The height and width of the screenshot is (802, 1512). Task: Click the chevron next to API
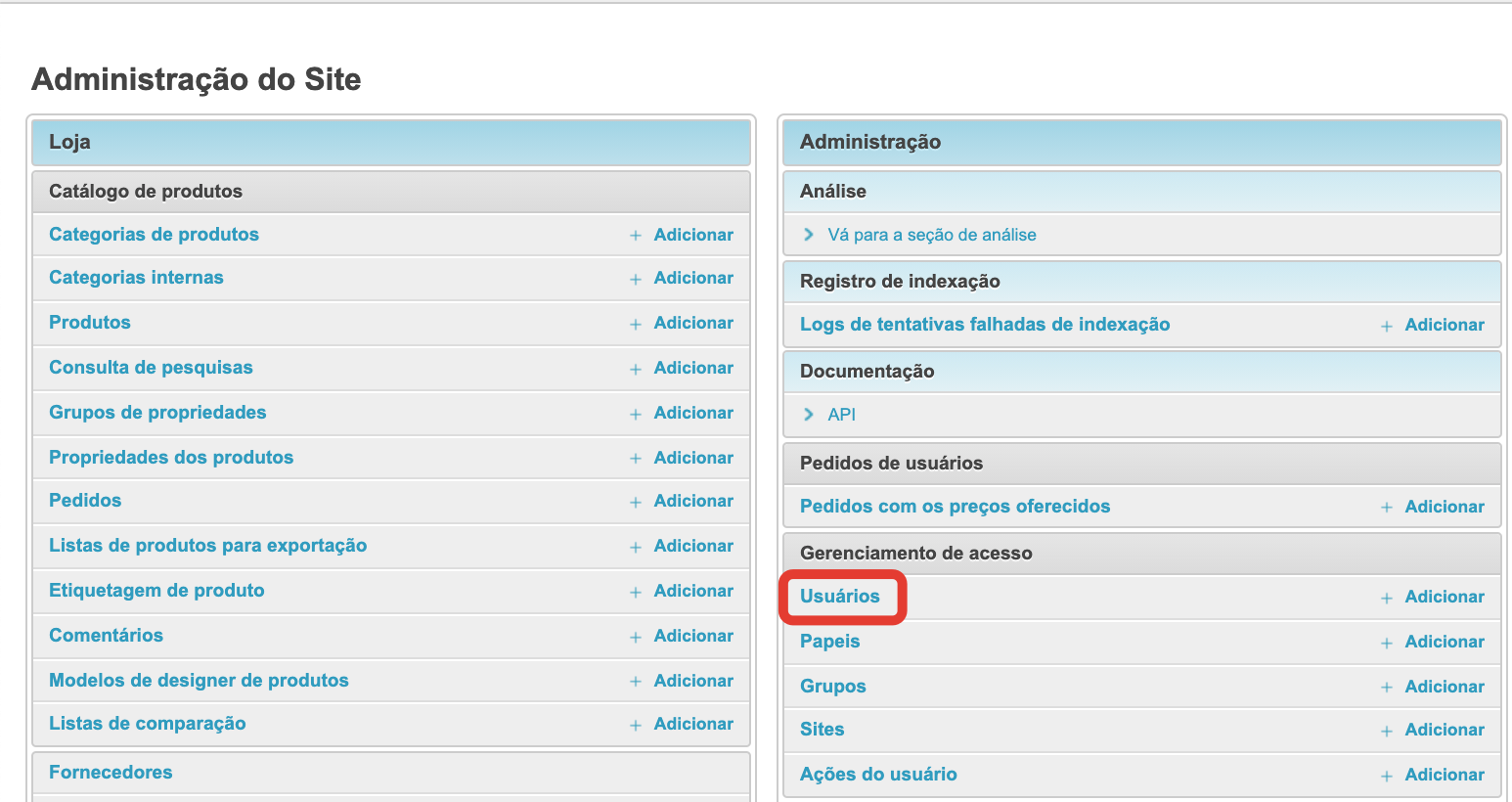tap(809, 415)
